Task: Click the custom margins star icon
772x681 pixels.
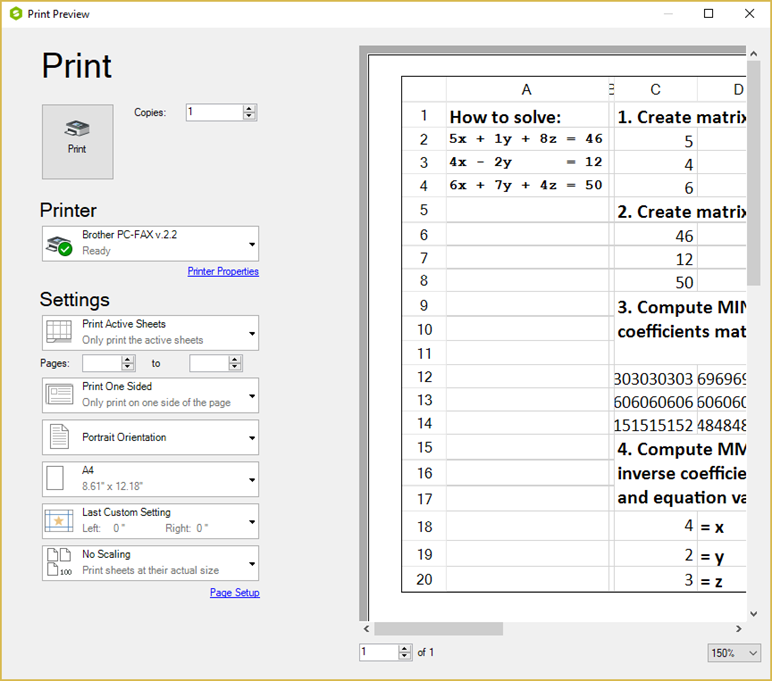Action: point(59,520)
